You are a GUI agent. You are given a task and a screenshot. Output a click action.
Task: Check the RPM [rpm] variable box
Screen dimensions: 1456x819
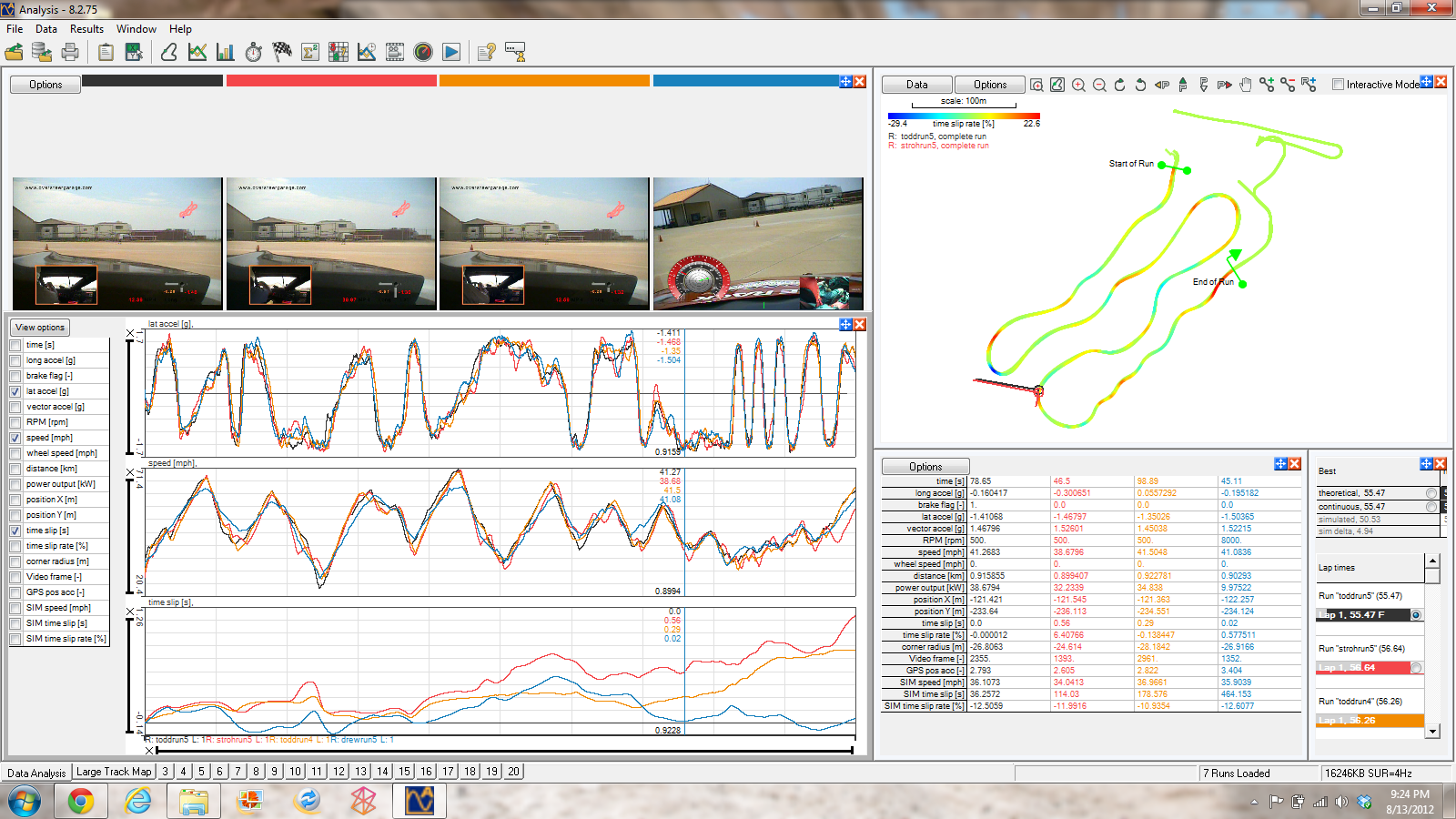(15, 422)
